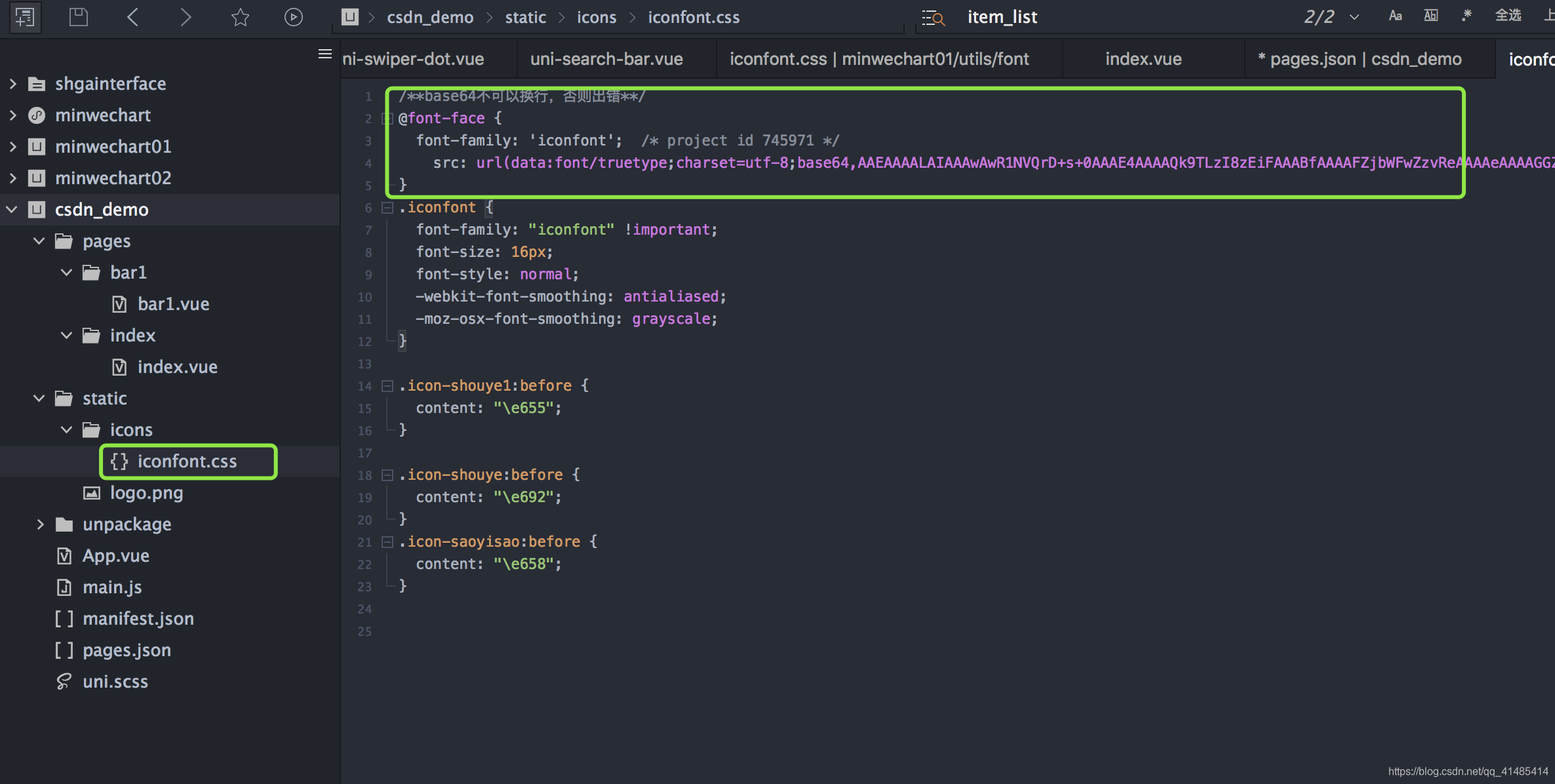This screenshot has width=1555, height=784.
Task: Open manifest.json in file tree
Action: [x=138, y=619]
